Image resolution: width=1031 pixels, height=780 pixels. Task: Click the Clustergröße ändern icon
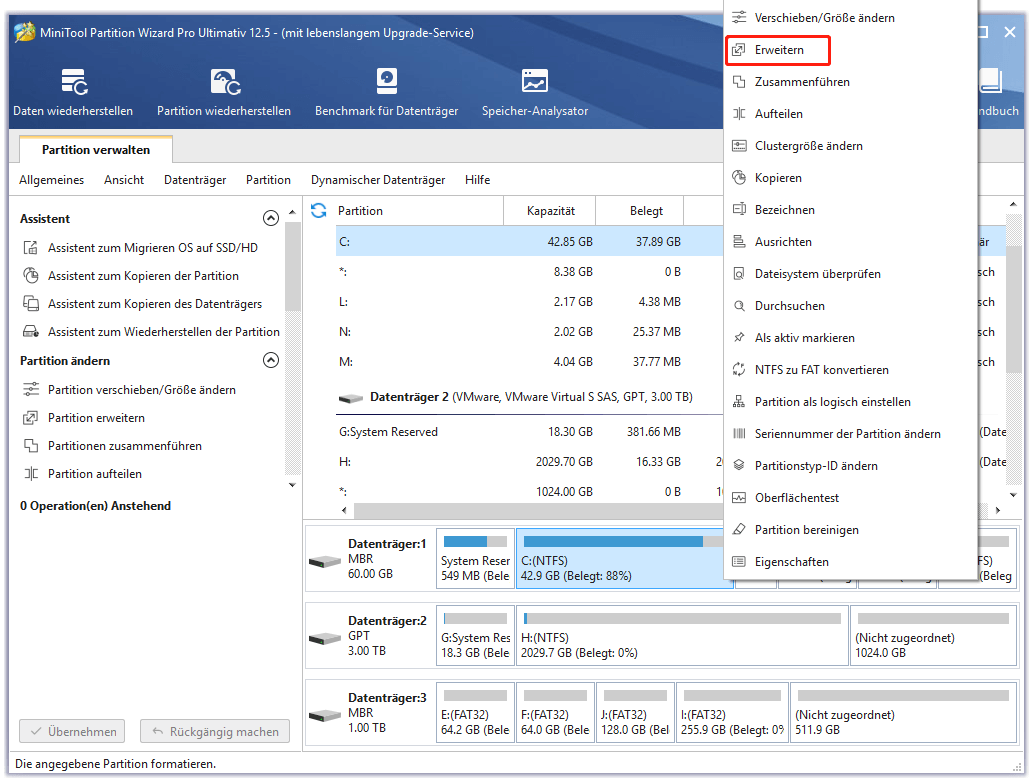pyautogui.click(x=739, y=146)
